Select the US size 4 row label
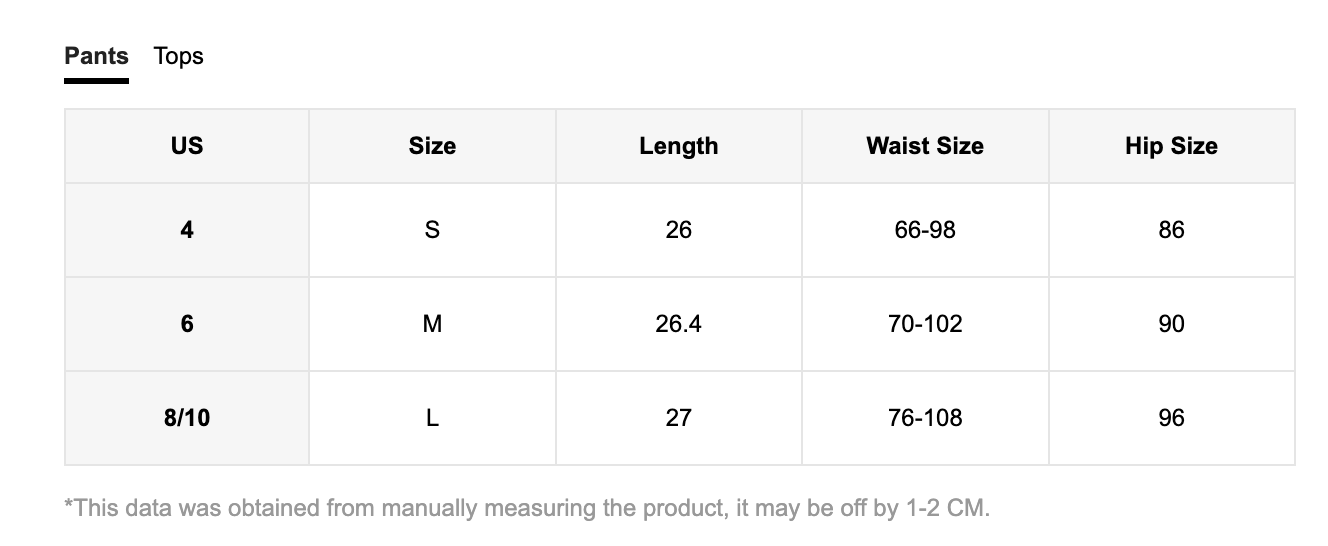 click(187, 230)
